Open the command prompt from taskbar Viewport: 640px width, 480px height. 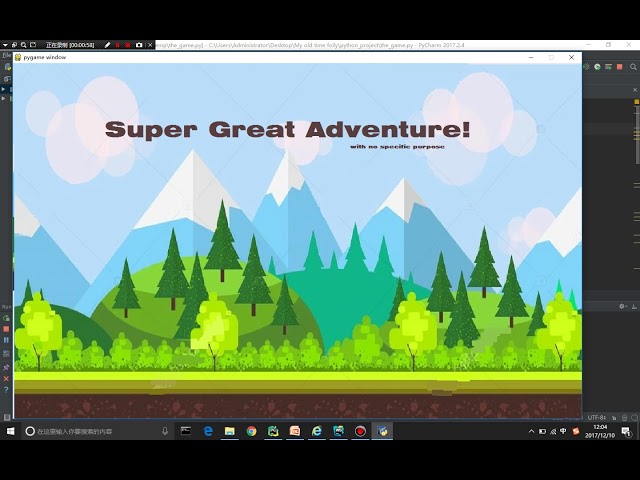point(186,431)
